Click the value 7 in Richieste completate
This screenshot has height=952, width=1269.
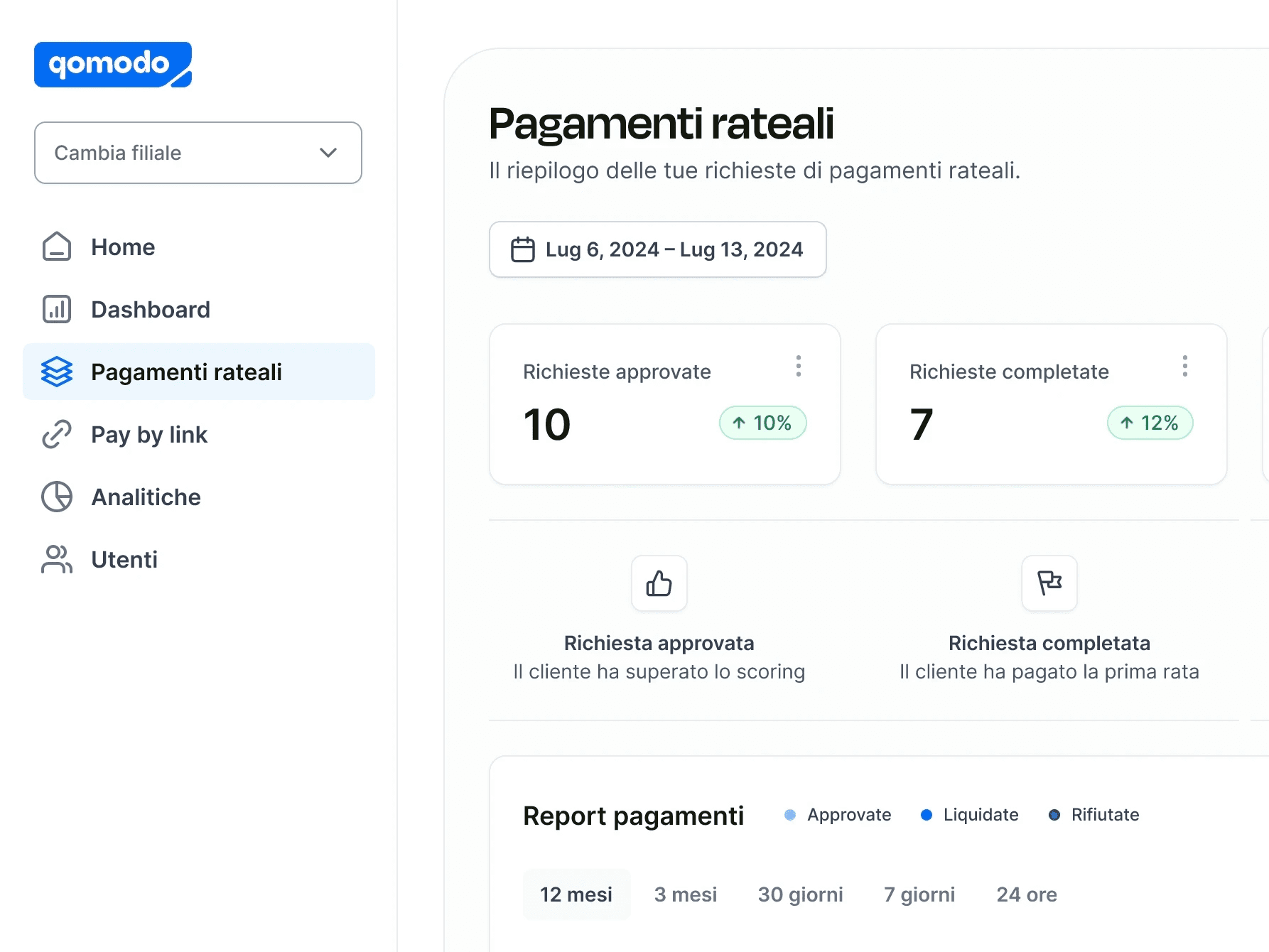point(922,424)
